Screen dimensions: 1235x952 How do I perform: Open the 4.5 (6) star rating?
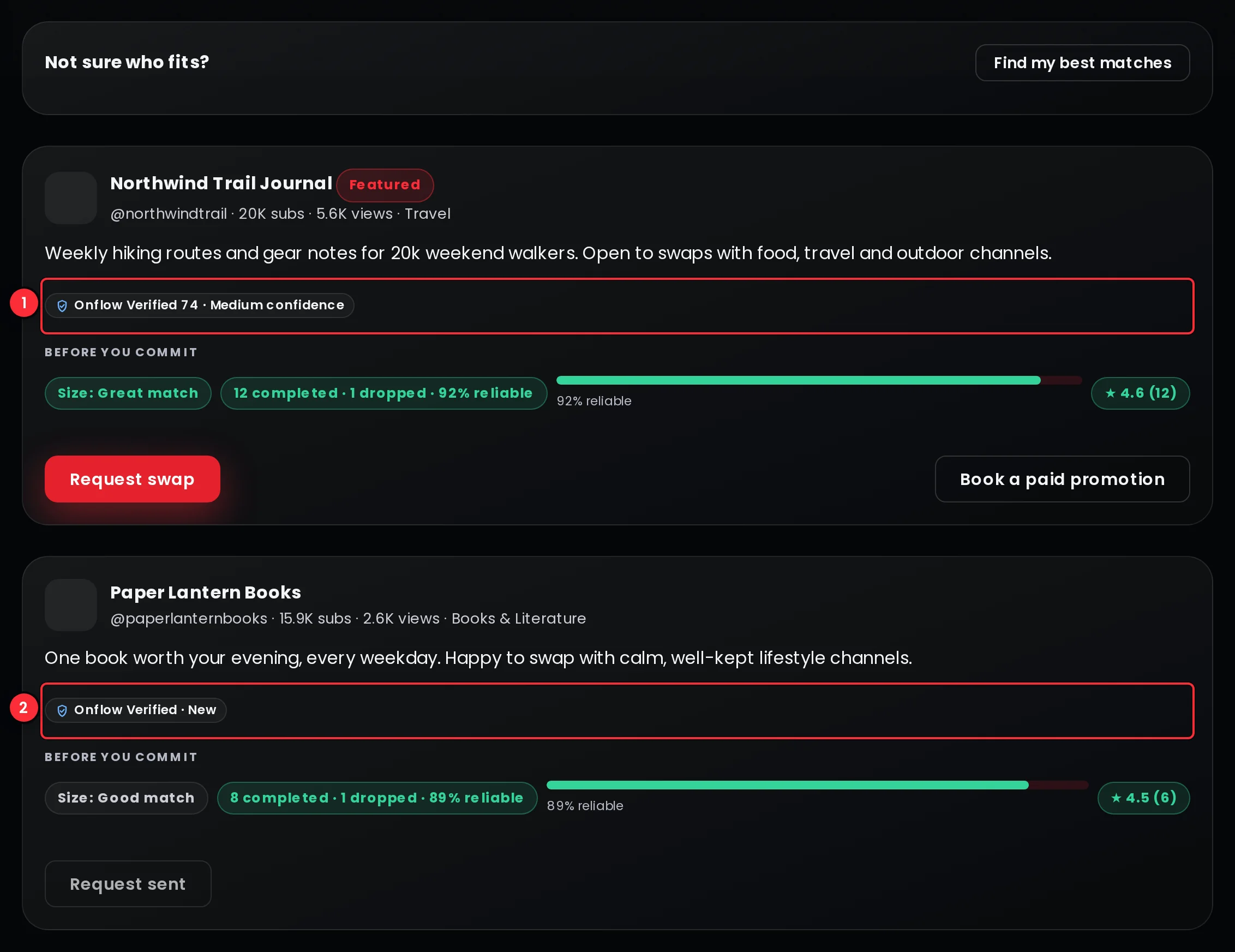point(1143,798)
